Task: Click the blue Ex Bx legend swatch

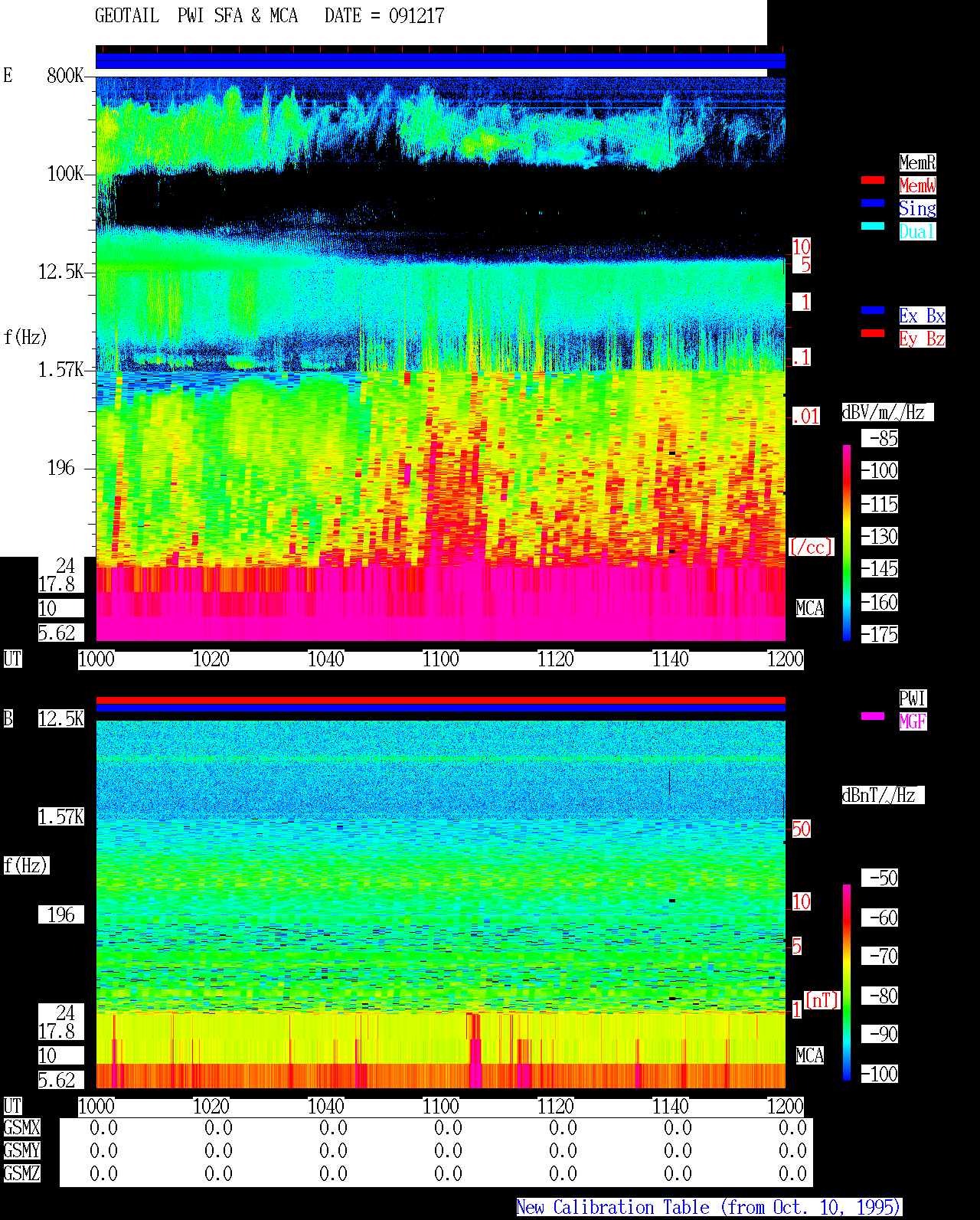Action: (873, 310)
